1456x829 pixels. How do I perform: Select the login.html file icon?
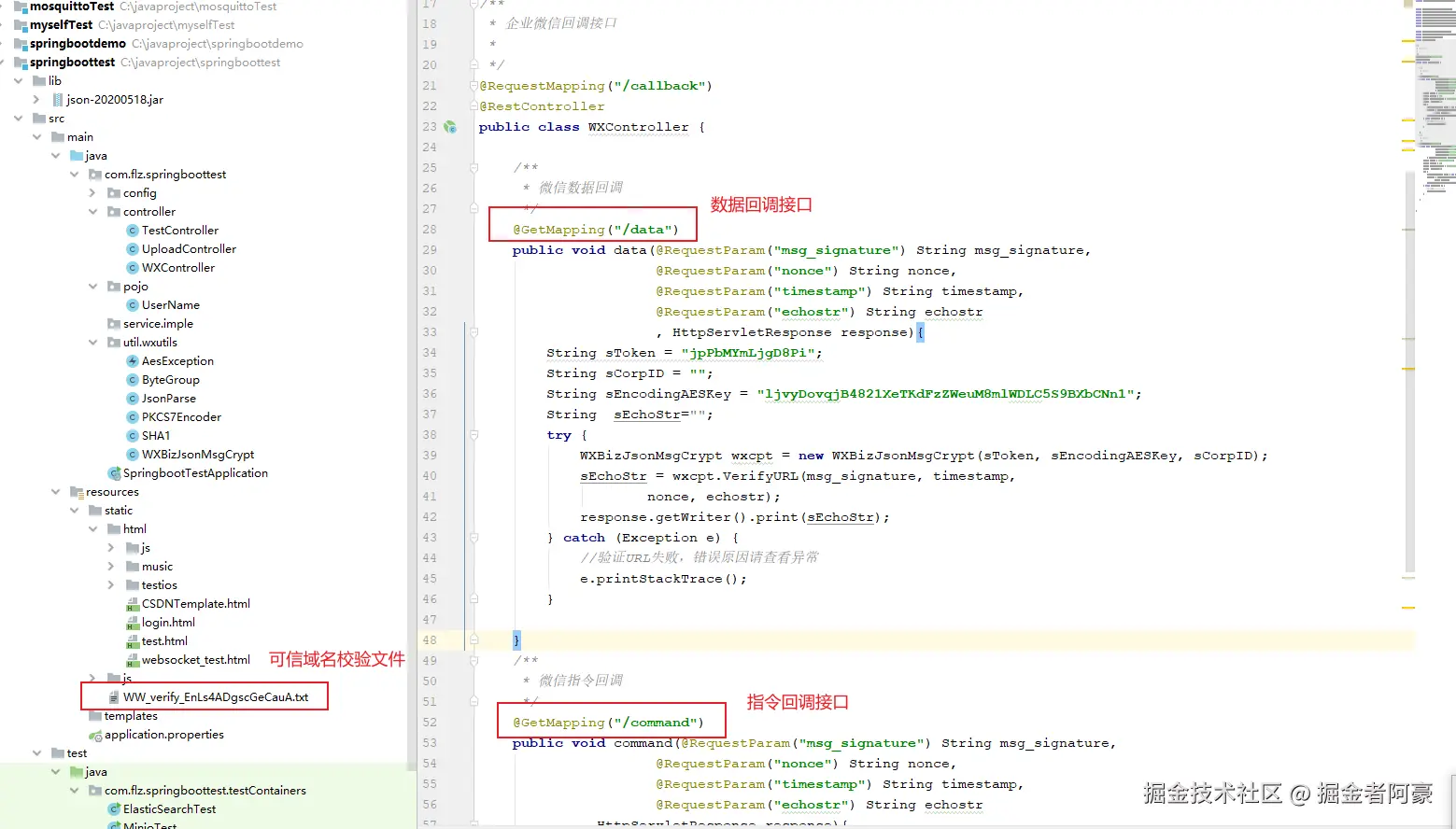pyautogui.click(x=133, y=623)
